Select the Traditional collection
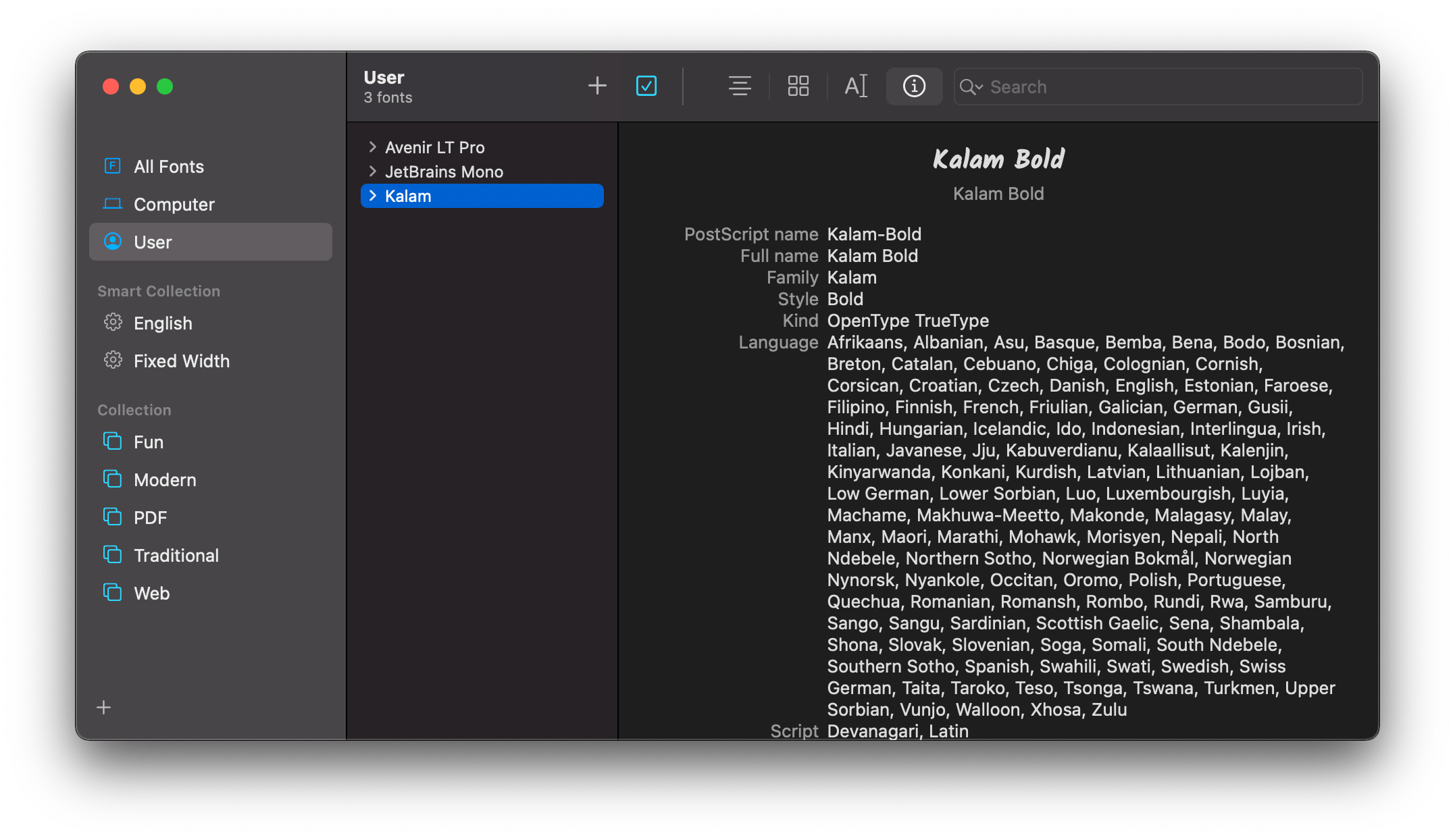The width and height of the screenshot is (1455, 840). tap(176, 555)
